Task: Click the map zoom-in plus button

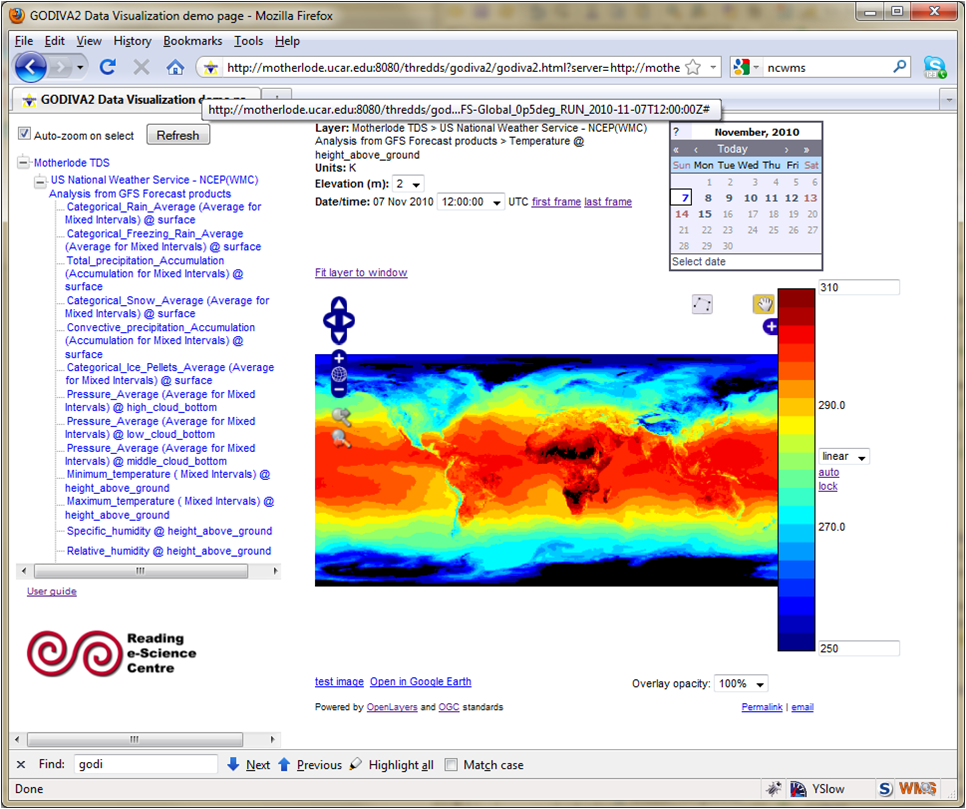Action: coord(339,357)
